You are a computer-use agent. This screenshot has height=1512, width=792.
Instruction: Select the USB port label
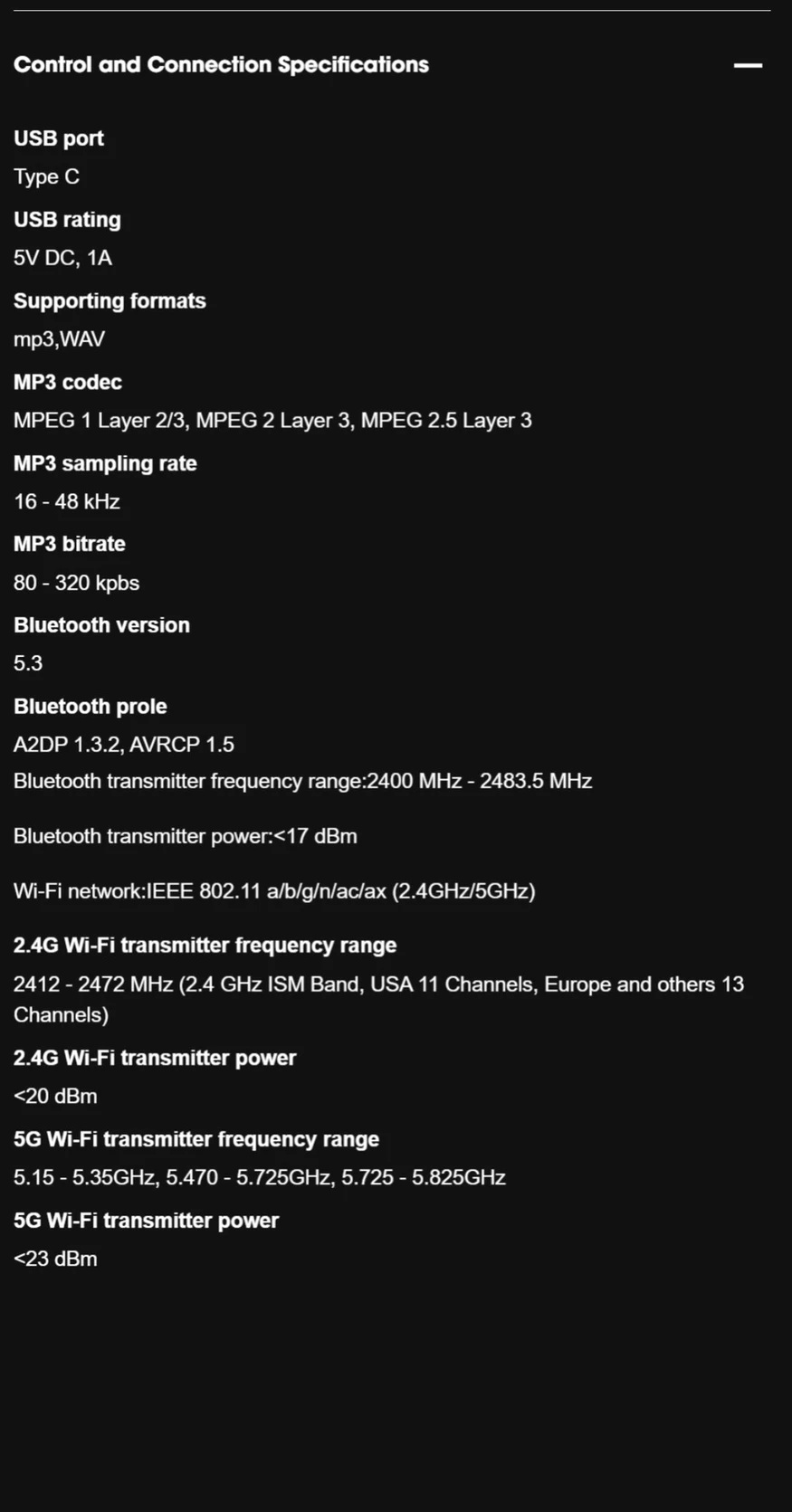59,138
